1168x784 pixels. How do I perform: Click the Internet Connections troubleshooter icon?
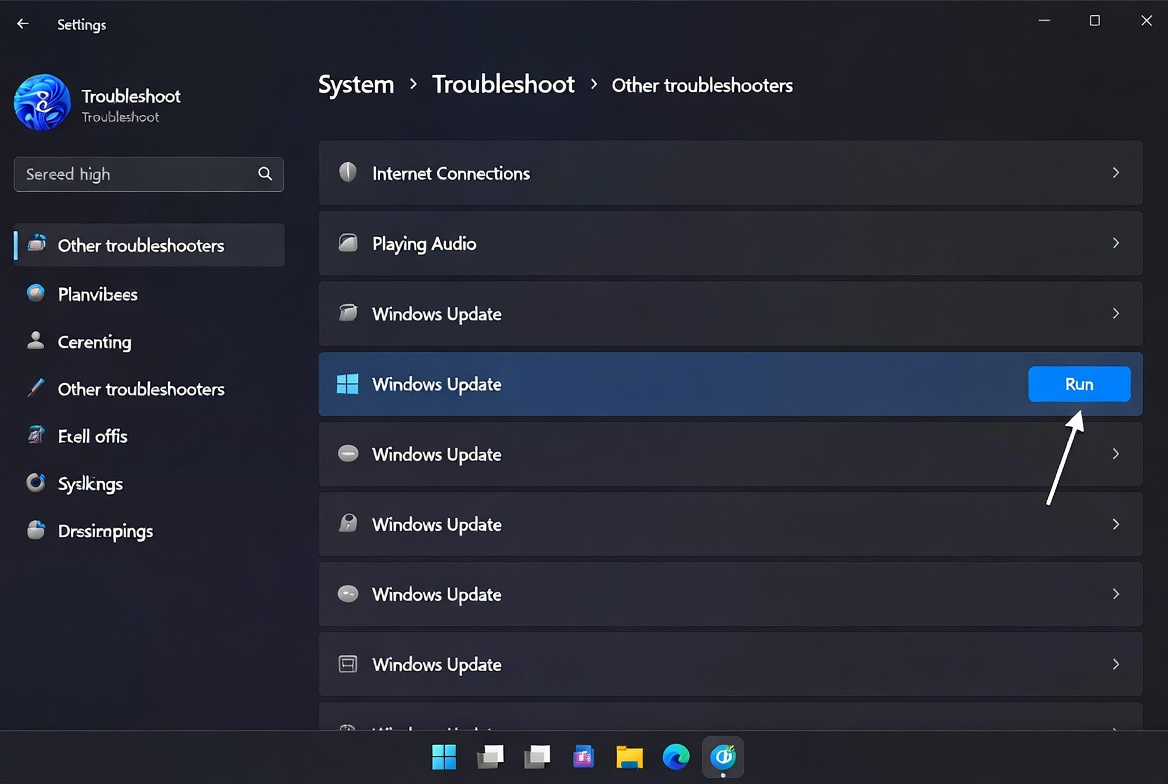click(348, 172)
